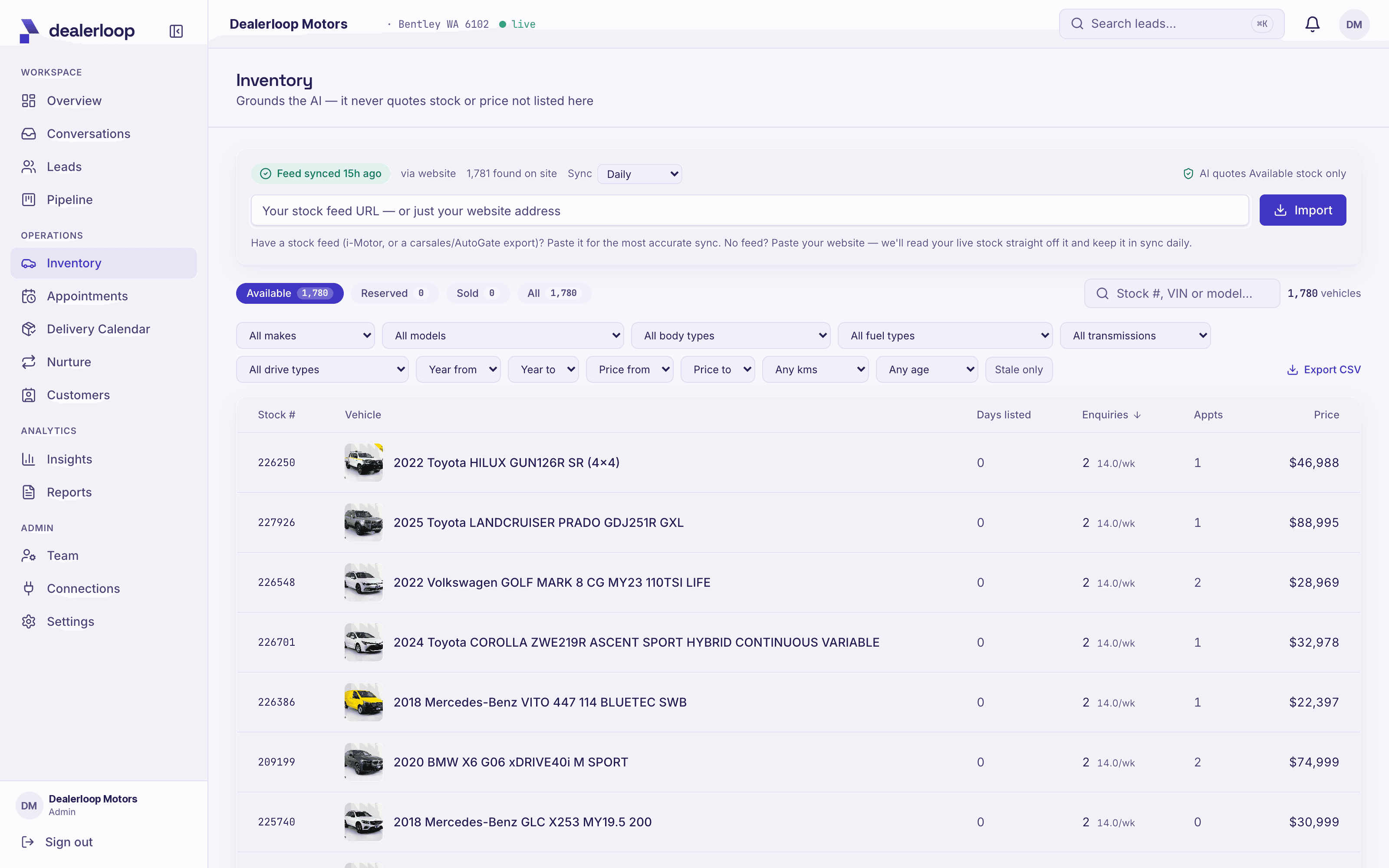1389x868 pixels.
Task: Click the Leads people icon
Action: tap(29, 167)
